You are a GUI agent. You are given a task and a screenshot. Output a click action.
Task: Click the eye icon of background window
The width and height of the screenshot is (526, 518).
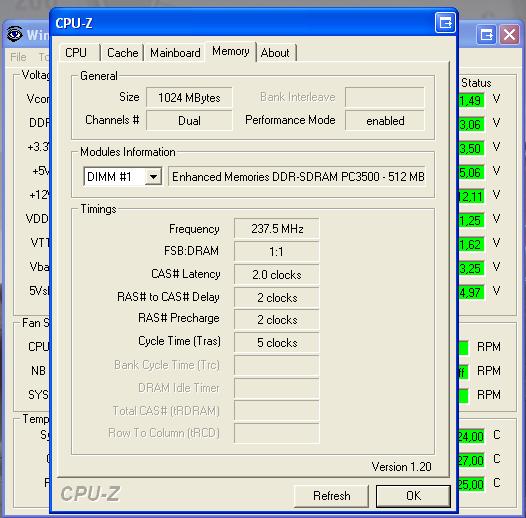(x=14, y=34)
